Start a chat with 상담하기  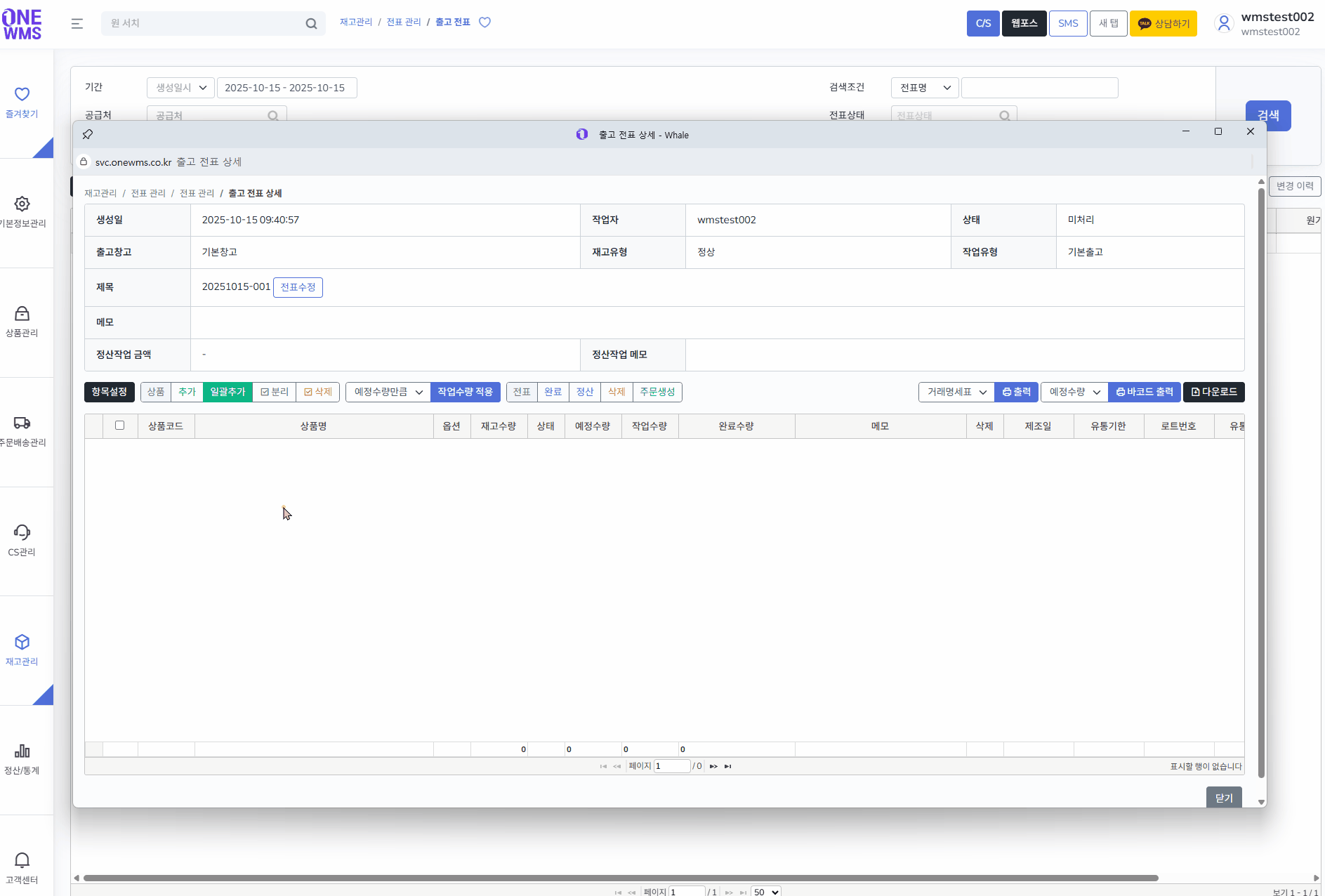point(1164,24)
